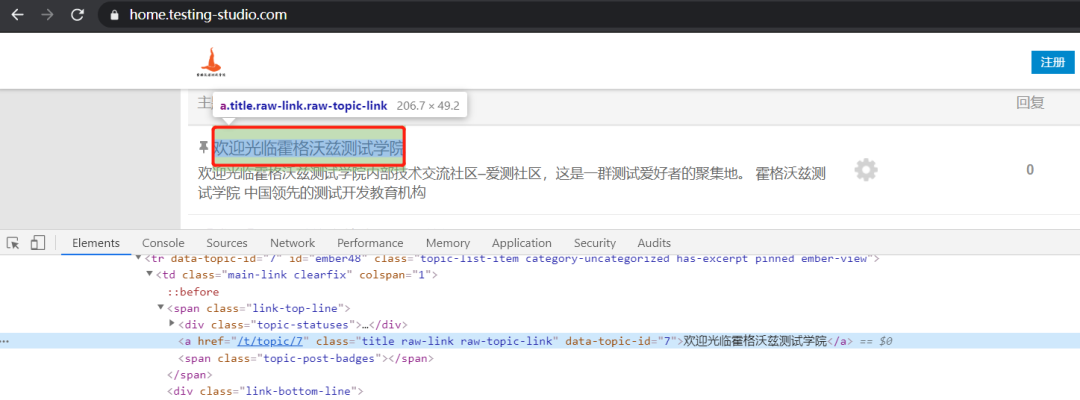Select the ::before pseudo-element row
The height and width of the screenshot is (400, 1080).
[x=194, y=292]
